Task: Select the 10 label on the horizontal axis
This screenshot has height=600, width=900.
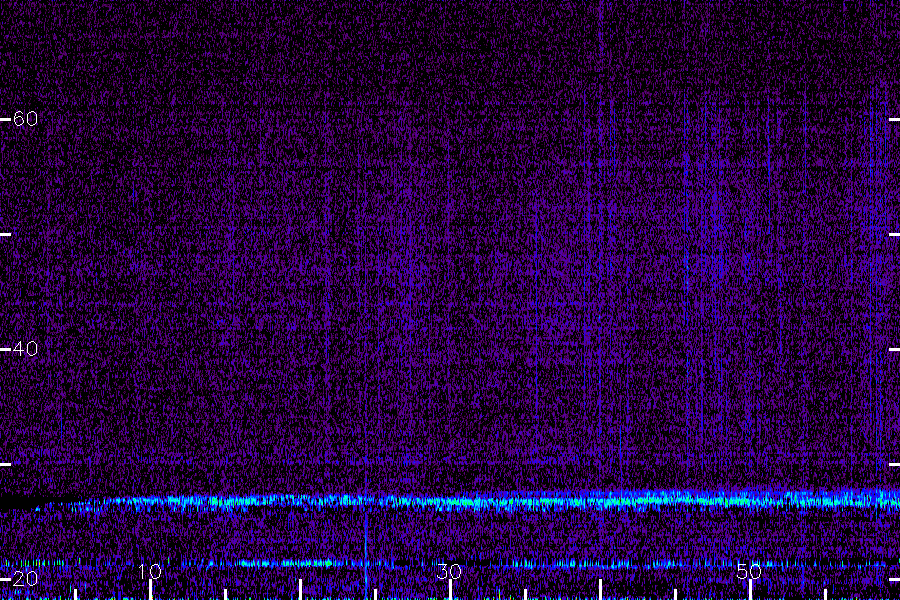Action: coord(150,571)
